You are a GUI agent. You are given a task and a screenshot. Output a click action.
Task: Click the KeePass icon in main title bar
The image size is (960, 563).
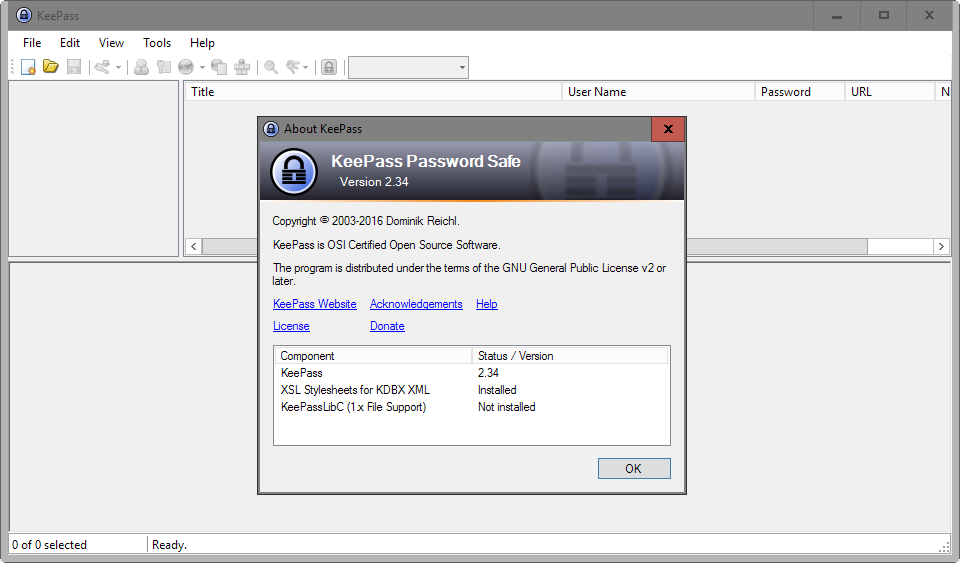(x=23, y=15)
